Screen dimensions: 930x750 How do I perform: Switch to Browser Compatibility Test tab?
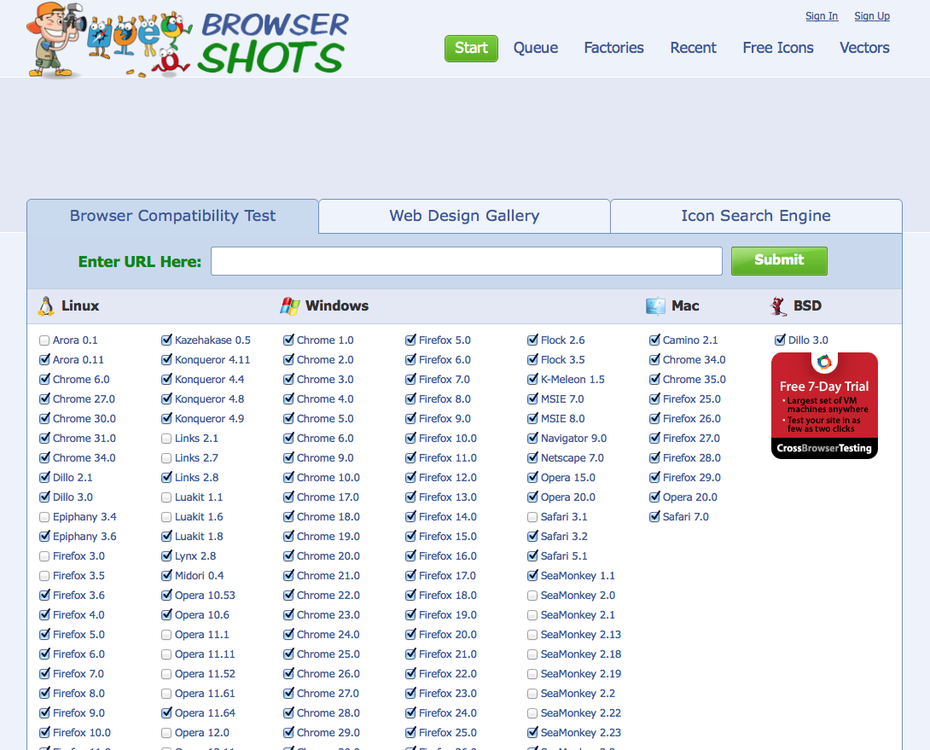click(x=173, y=216)
